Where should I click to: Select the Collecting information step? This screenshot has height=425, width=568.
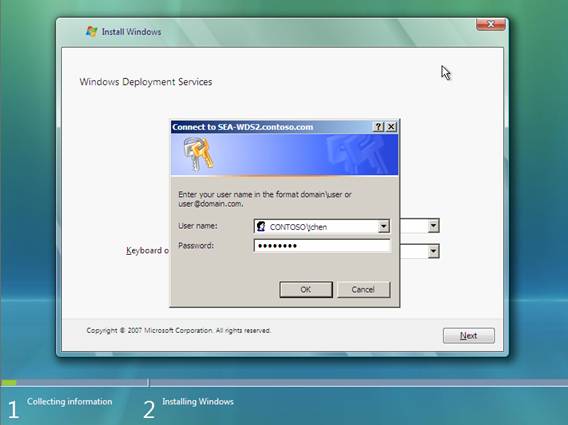pyautogui.click(x=69, y=401)
